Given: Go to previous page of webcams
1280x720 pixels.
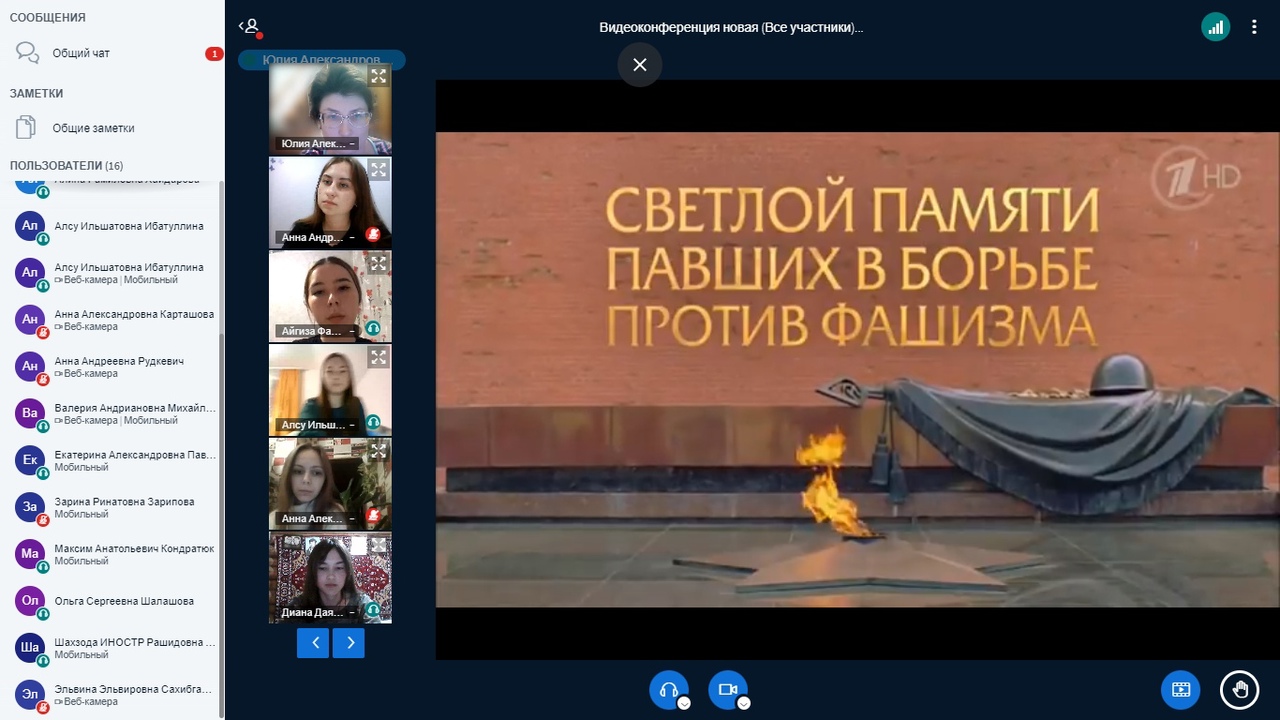Looking at the screenshot, I should (314, 643).
